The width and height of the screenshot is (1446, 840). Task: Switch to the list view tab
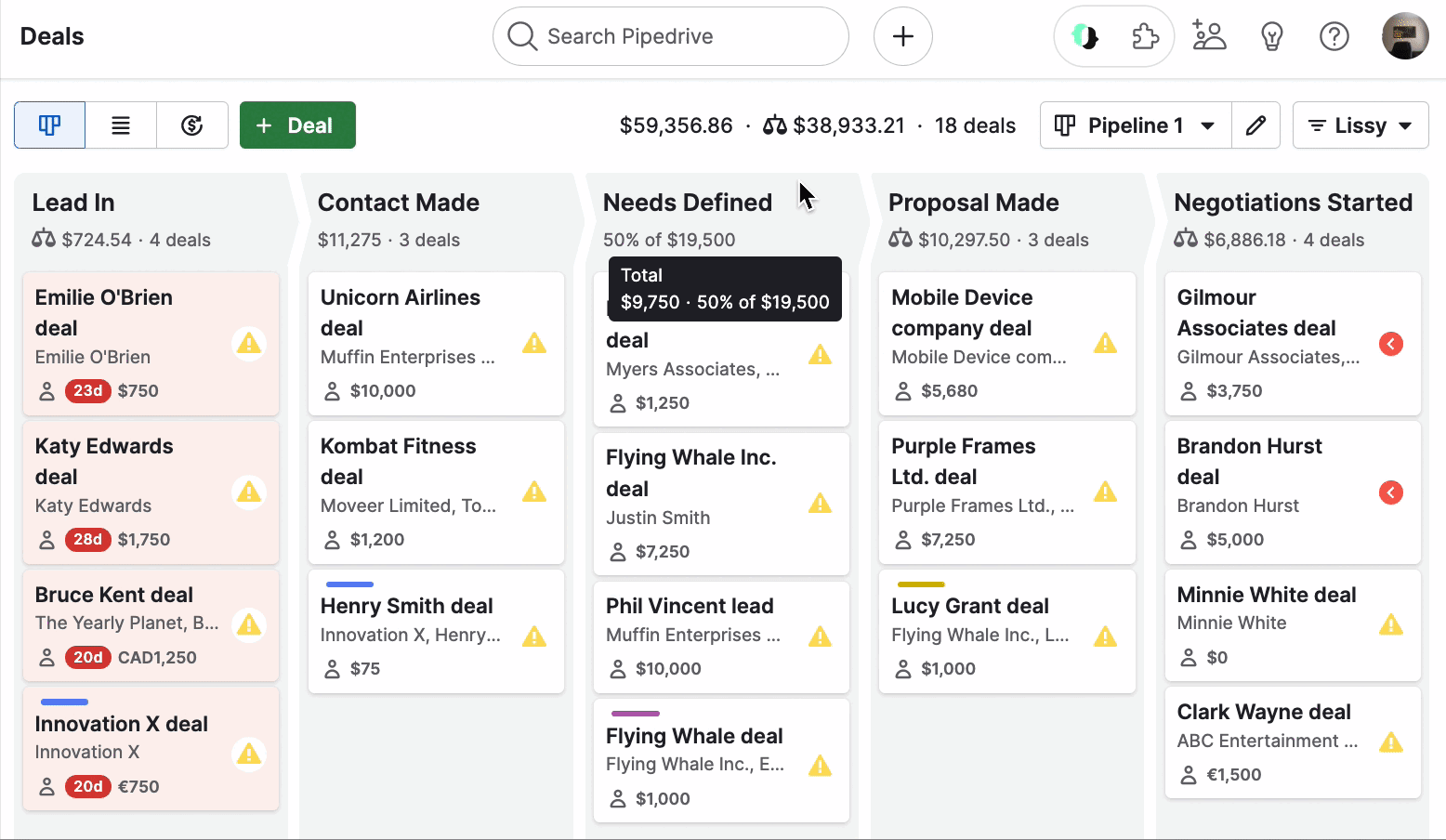[121, 125]
